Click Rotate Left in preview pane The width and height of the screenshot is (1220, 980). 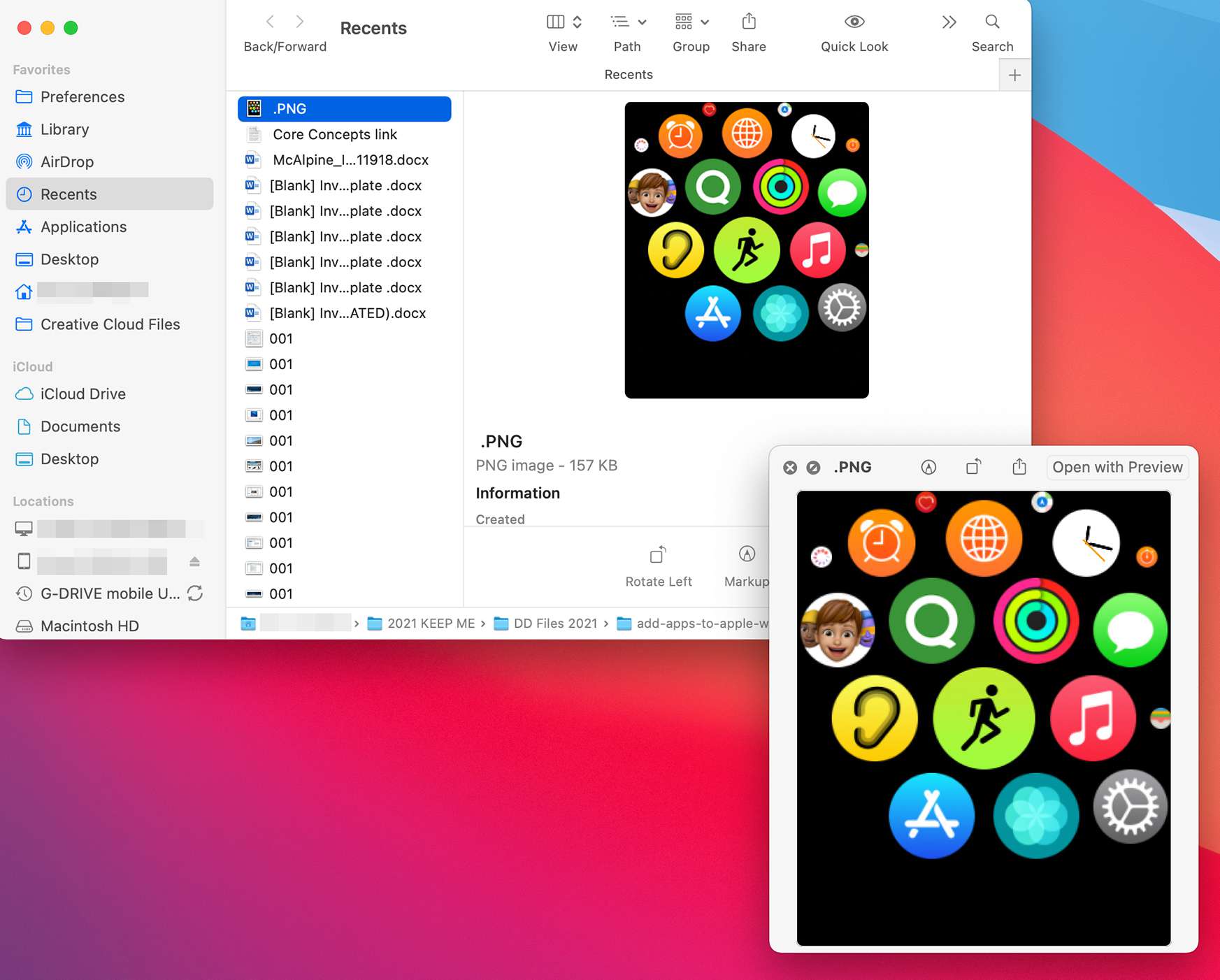659,567
